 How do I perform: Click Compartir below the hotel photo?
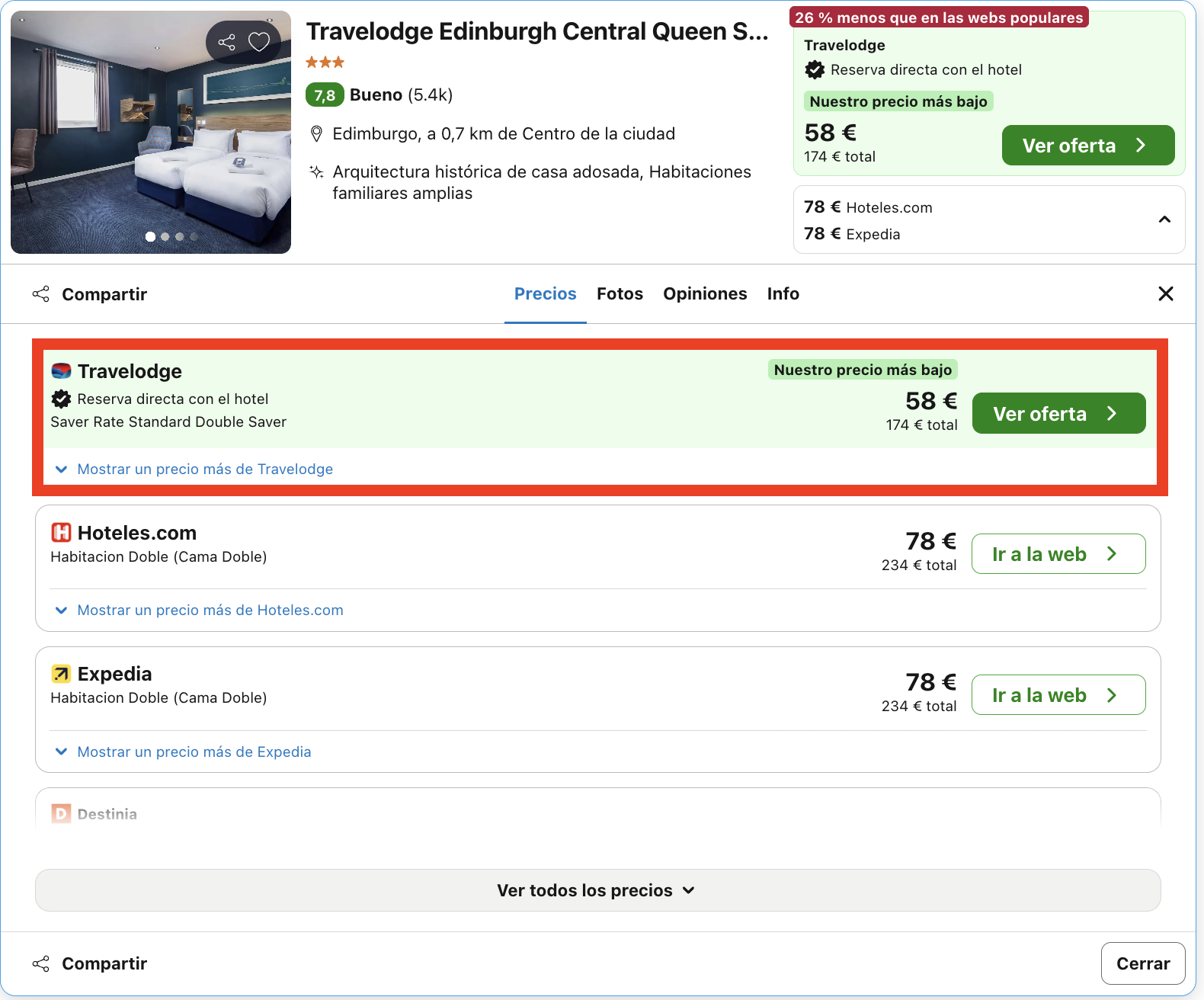point(90,294)
